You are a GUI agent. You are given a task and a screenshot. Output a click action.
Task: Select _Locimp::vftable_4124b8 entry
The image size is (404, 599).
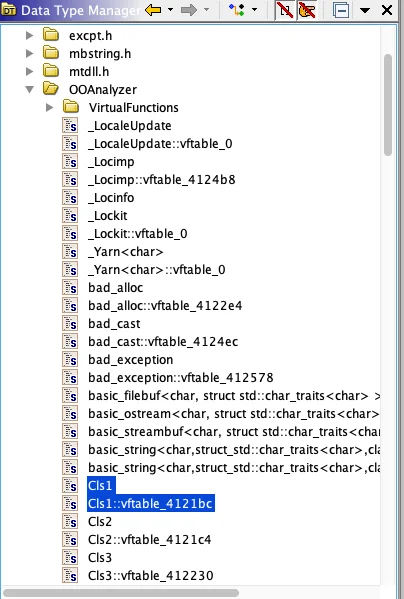click(x=162, y=180)
